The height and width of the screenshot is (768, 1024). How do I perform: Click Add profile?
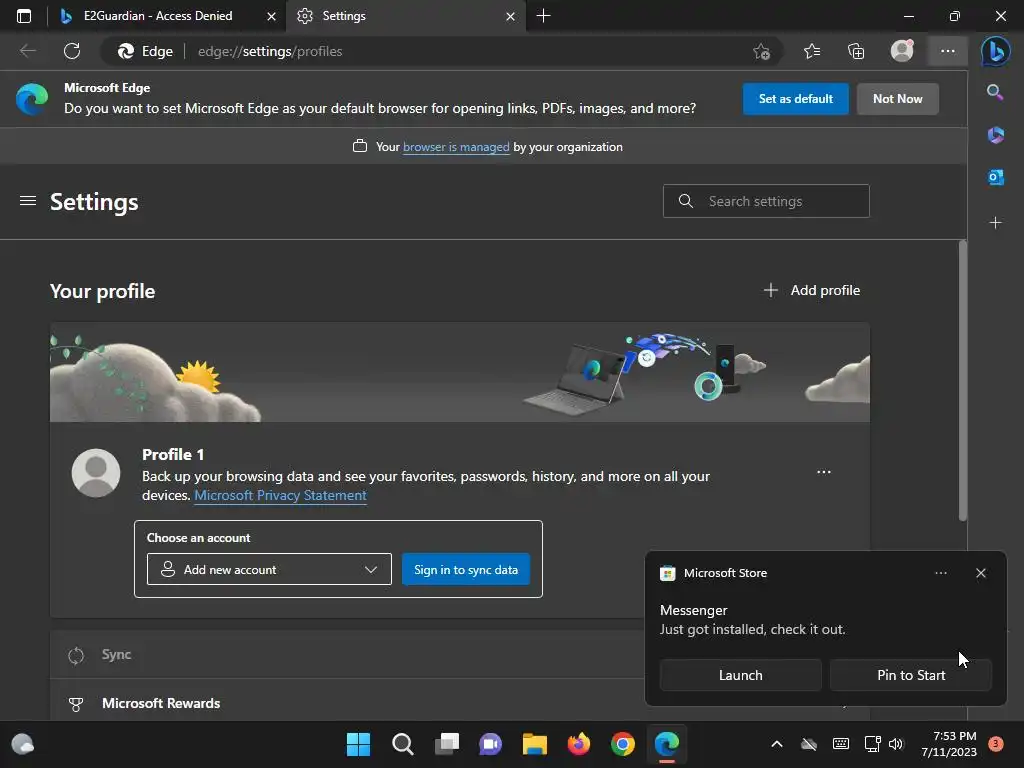pos(812,290)
